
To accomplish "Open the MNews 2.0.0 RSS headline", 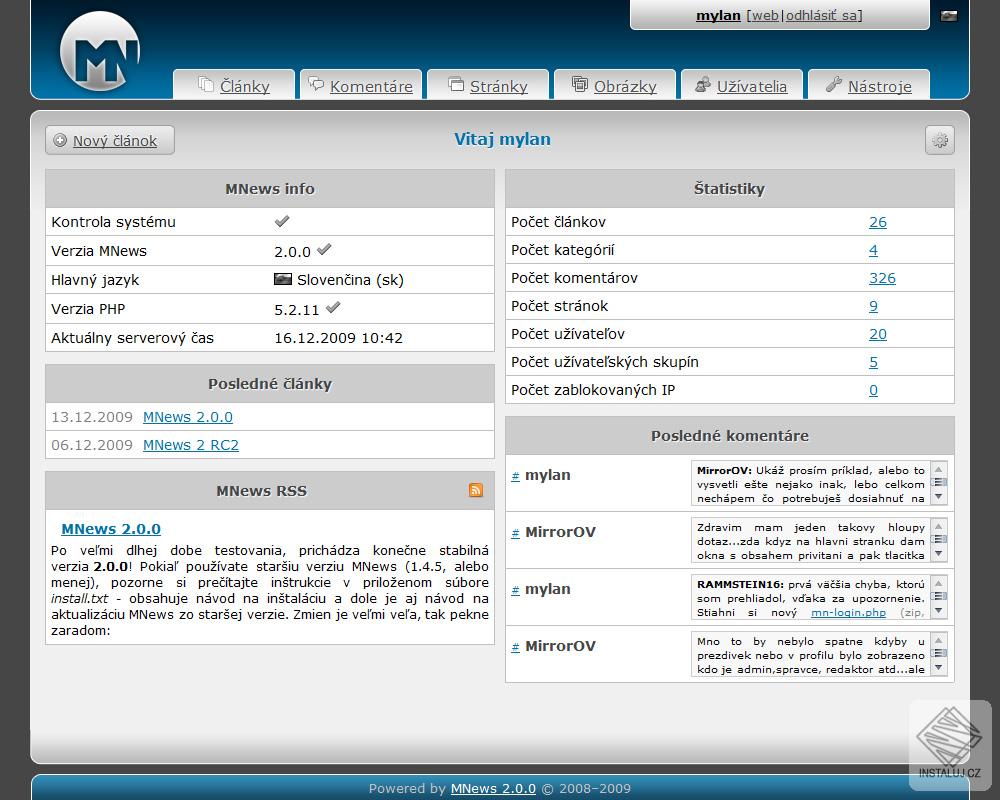I will coord(111,529).
